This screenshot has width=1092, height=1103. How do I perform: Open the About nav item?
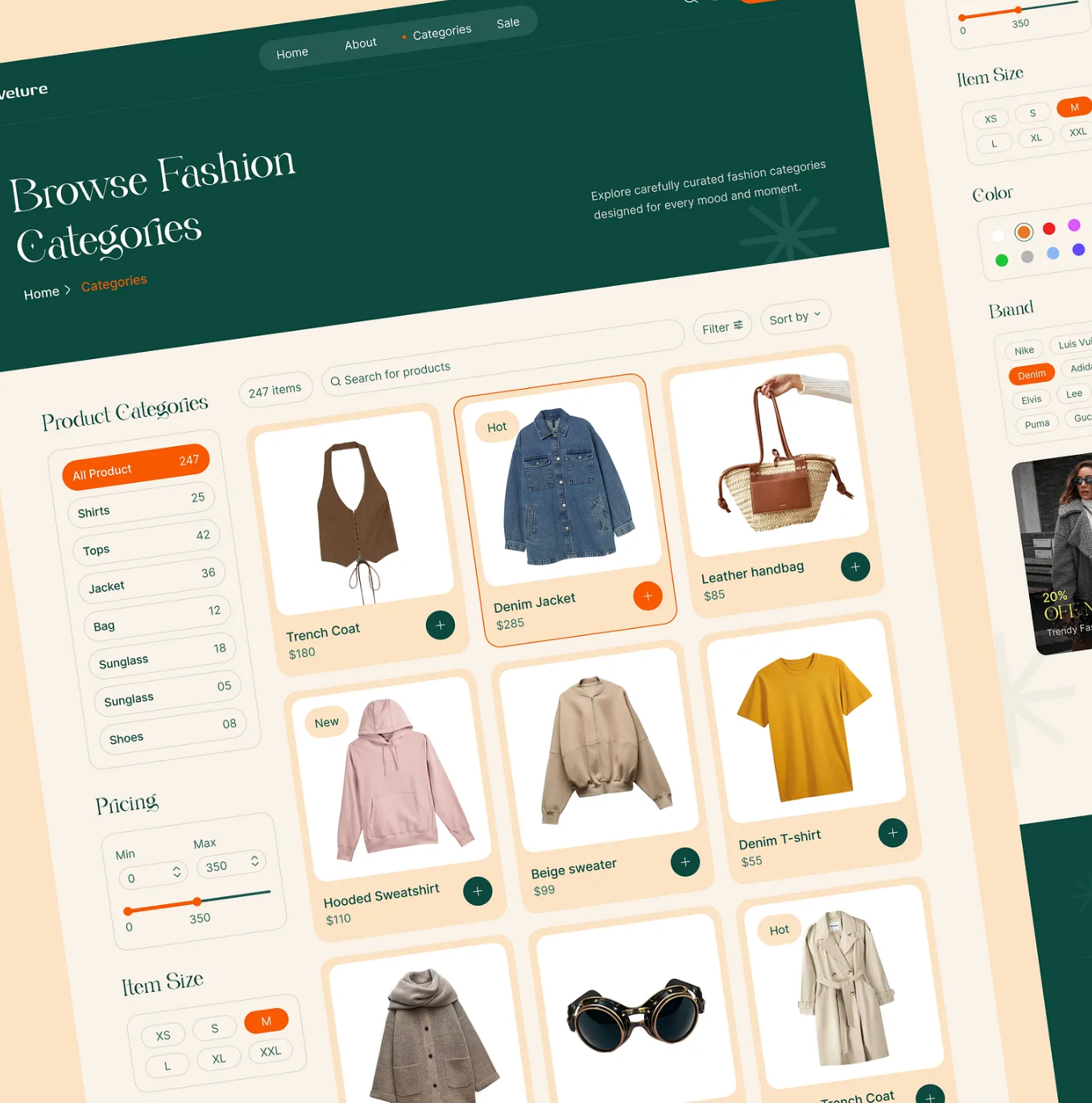click(361, 43)
